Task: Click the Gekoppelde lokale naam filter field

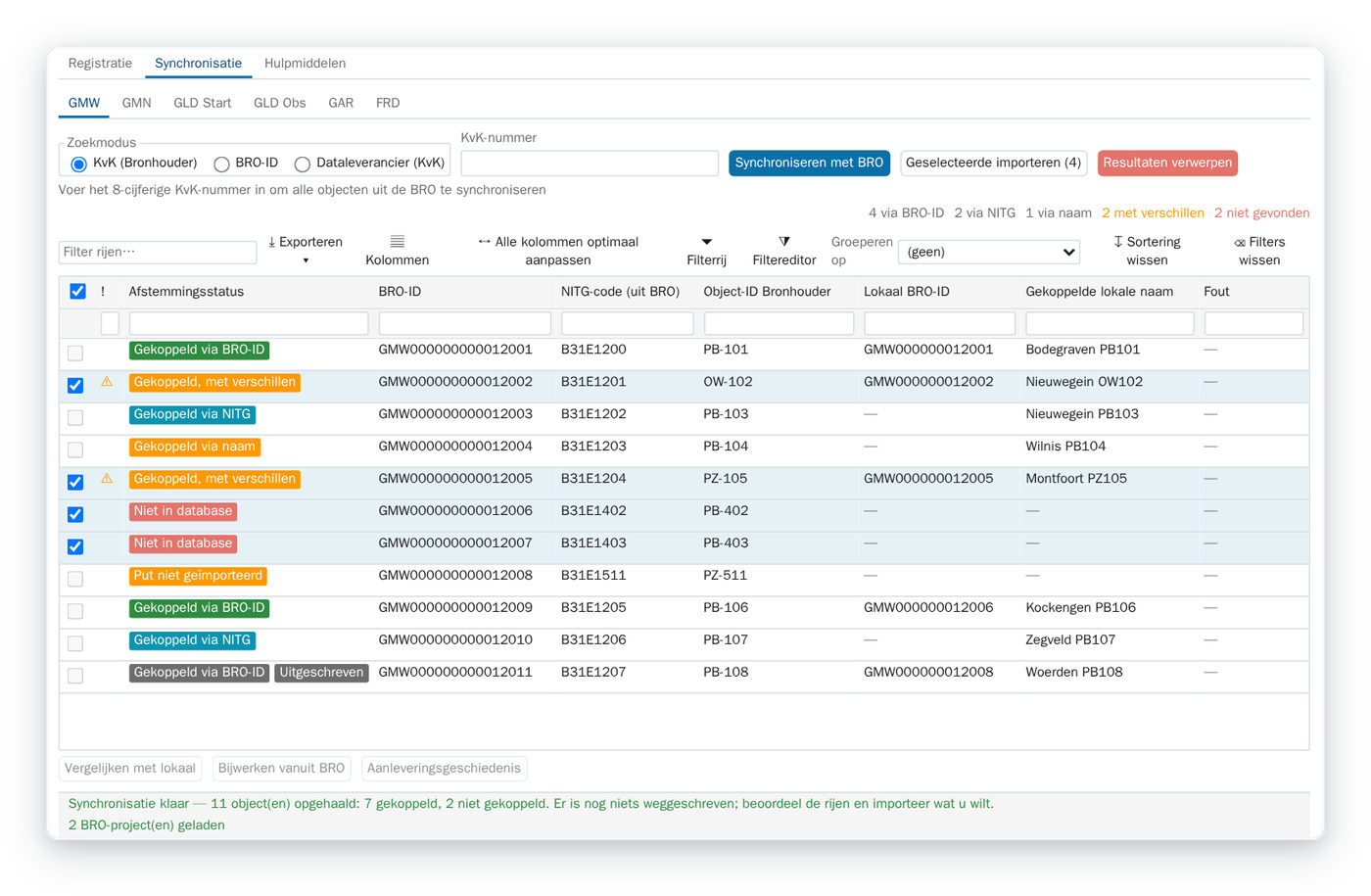Action: [1110, 323]
